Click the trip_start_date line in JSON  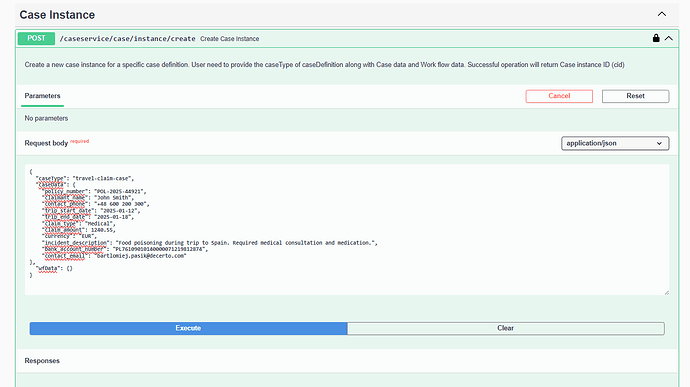tap(90, 210)
